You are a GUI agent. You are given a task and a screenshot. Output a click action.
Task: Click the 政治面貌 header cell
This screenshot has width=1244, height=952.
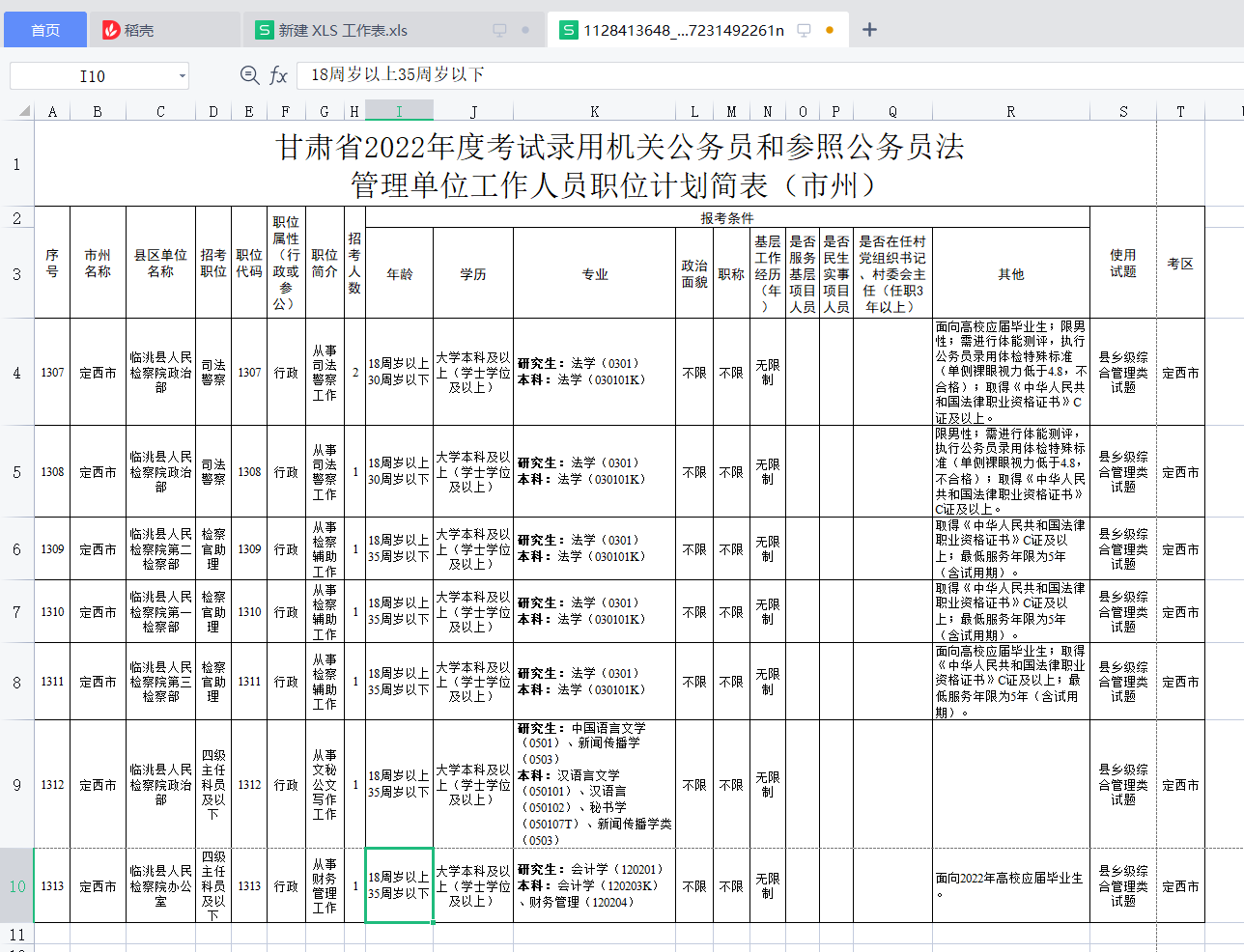[x=694, y=273]
